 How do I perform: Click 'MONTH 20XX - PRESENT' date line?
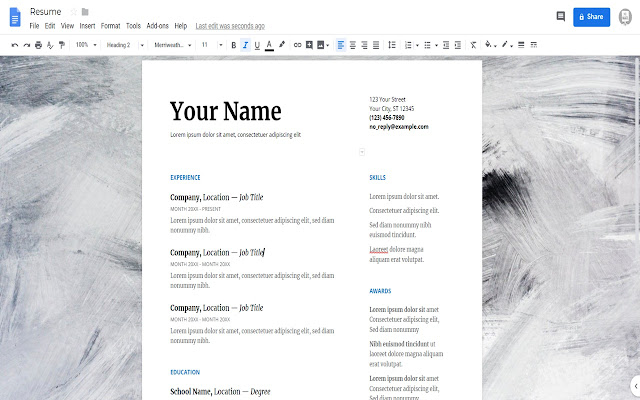pos(196,209)
